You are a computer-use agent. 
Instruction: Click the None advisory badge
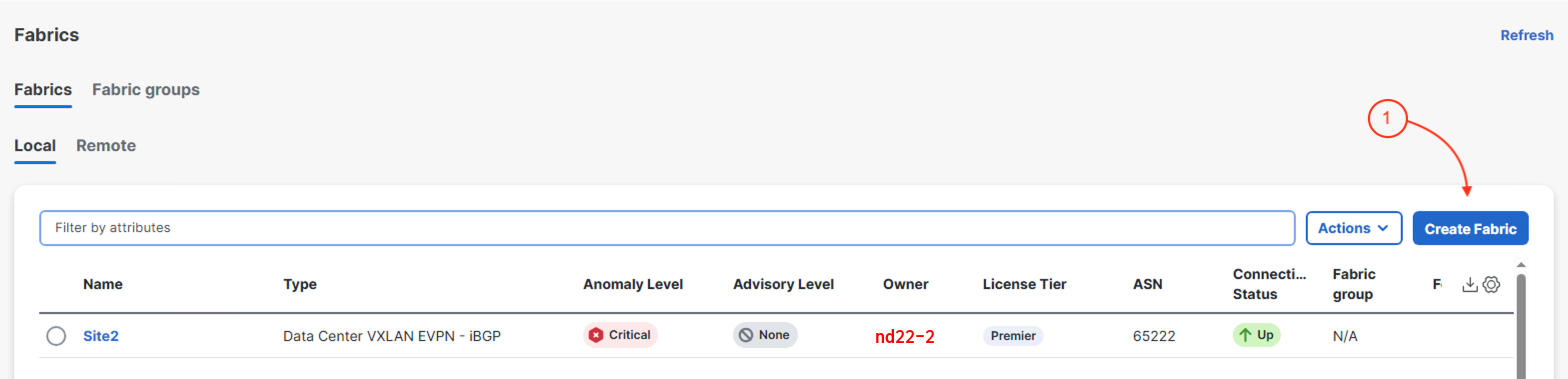[x=765, y=335]
